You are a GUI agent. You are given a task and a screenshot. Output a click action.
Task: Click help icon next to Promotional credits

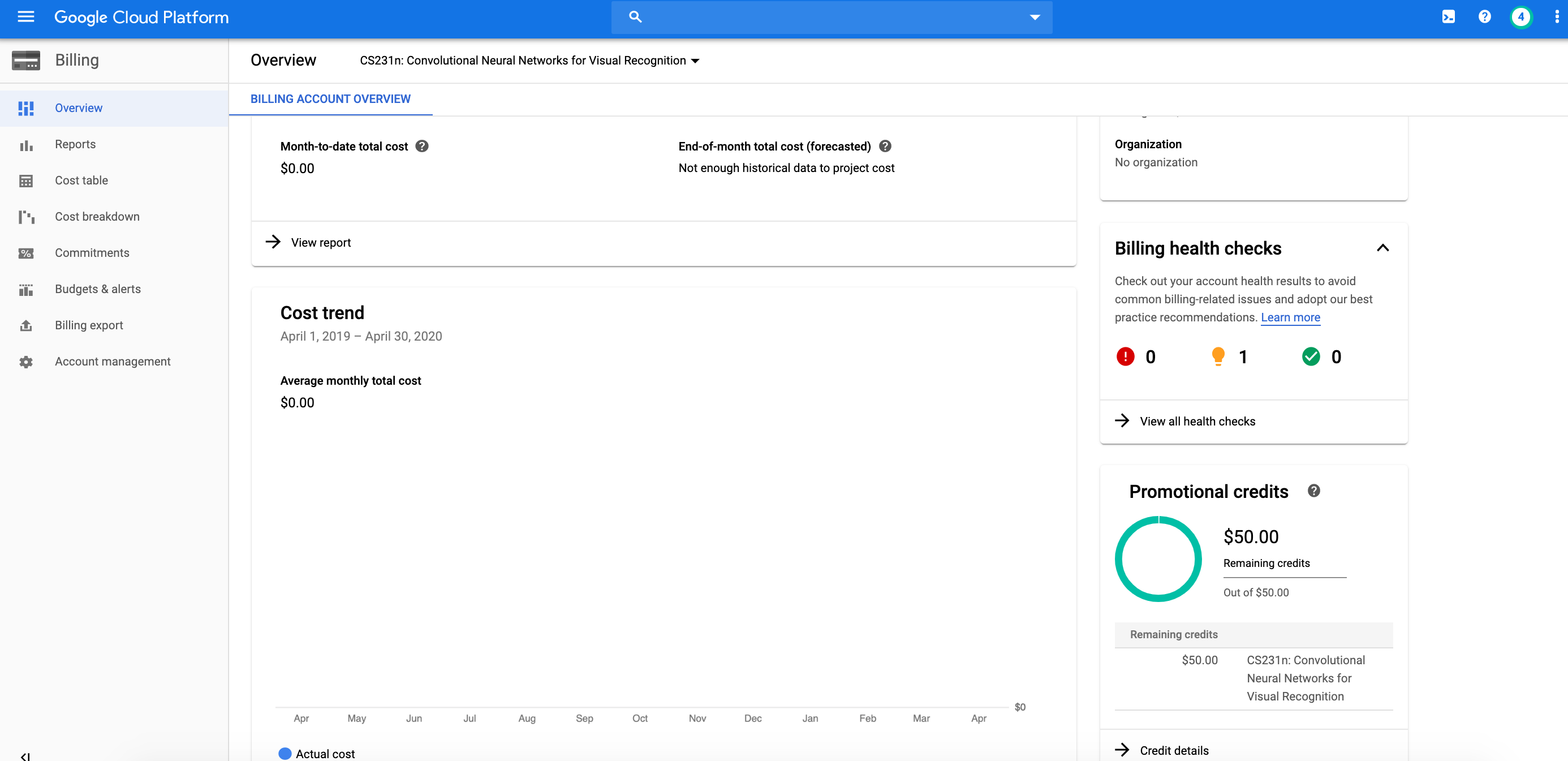[1313, 491]
